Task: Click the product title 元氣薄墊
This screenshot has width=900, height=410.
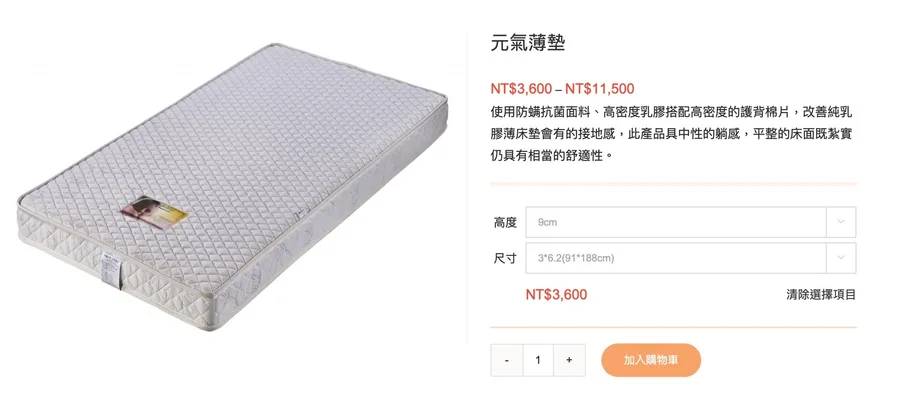Action: [528, 43]
